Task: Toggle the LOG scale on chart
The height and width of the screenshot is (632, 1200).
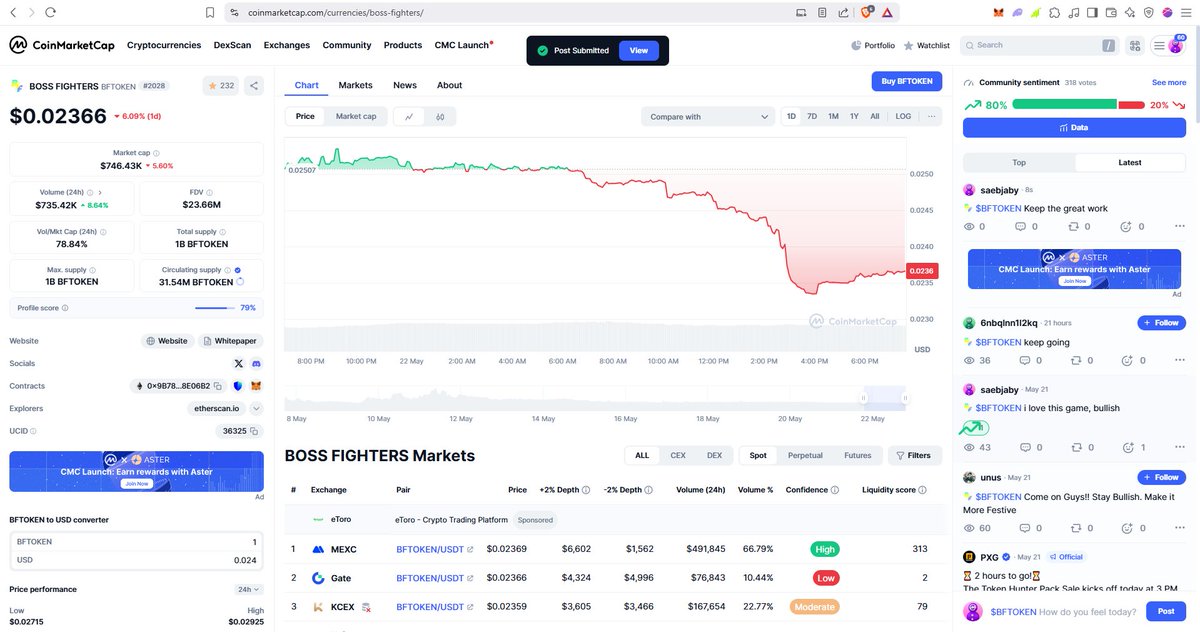Action: (x=903, y=117)
